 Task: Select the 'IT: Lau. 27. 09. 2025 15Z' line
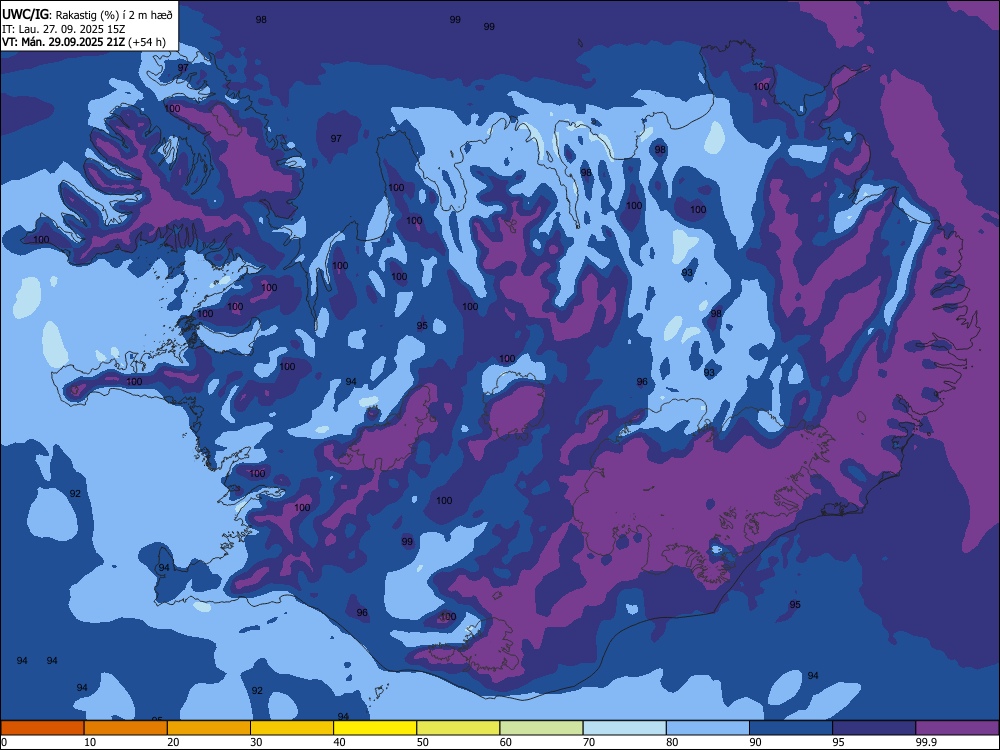tap(63, 29)
